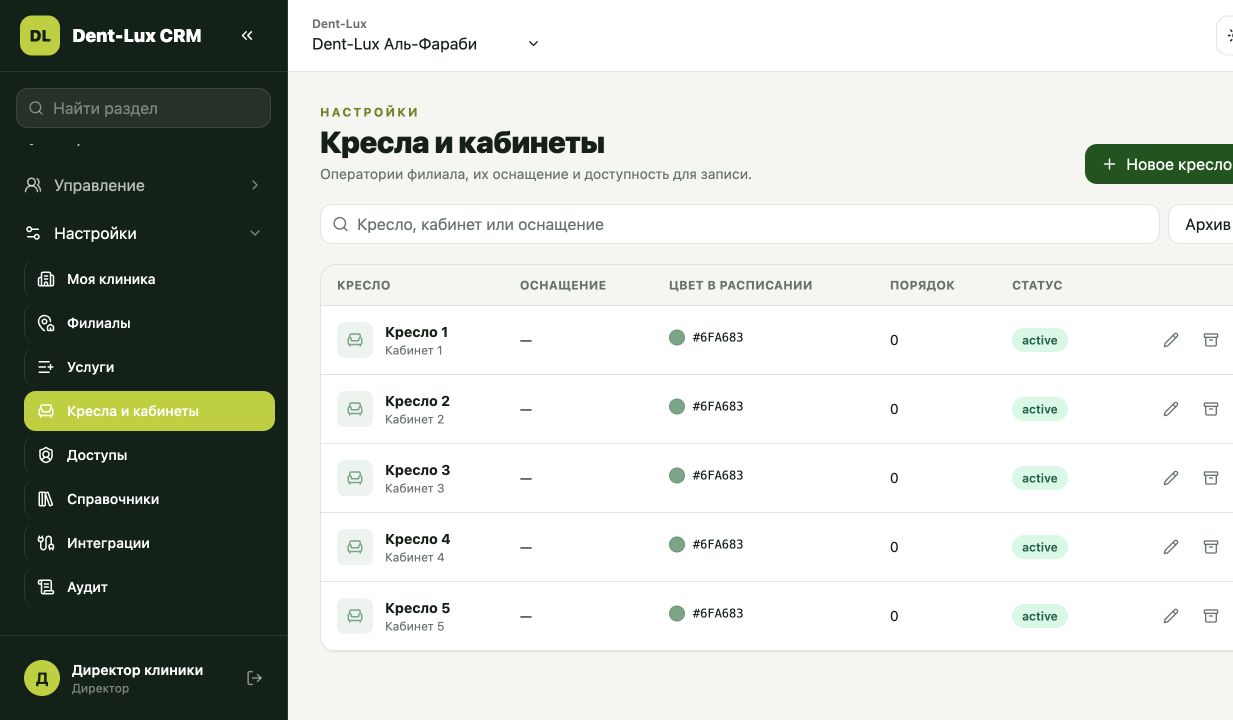Open the Интеграции page
The width and height of the screenshot is (1233, 720).
pos(149,543)
